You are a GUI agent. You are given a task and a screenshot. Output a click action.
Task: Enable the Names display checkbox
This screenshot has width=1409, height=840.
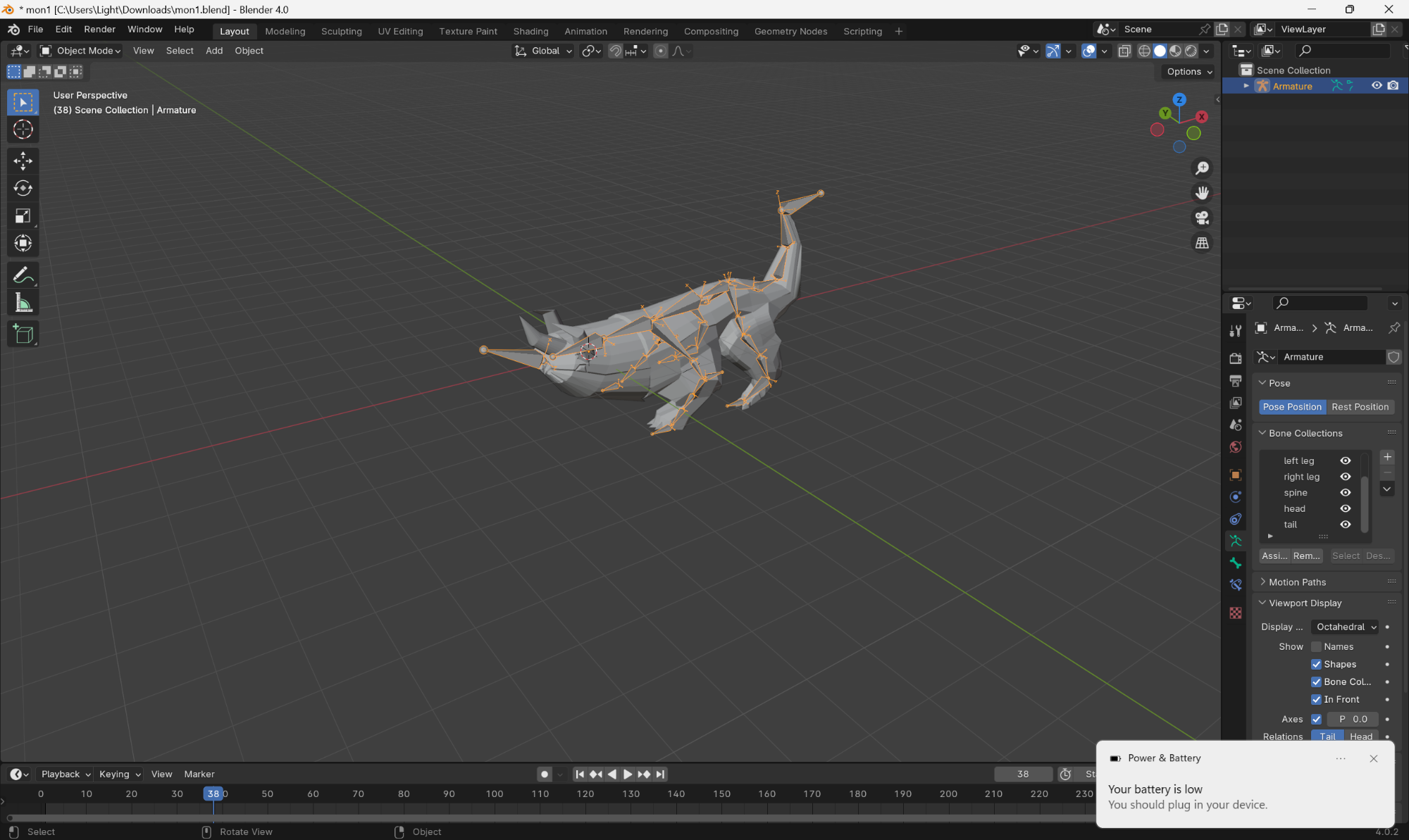pos(1316,646)
